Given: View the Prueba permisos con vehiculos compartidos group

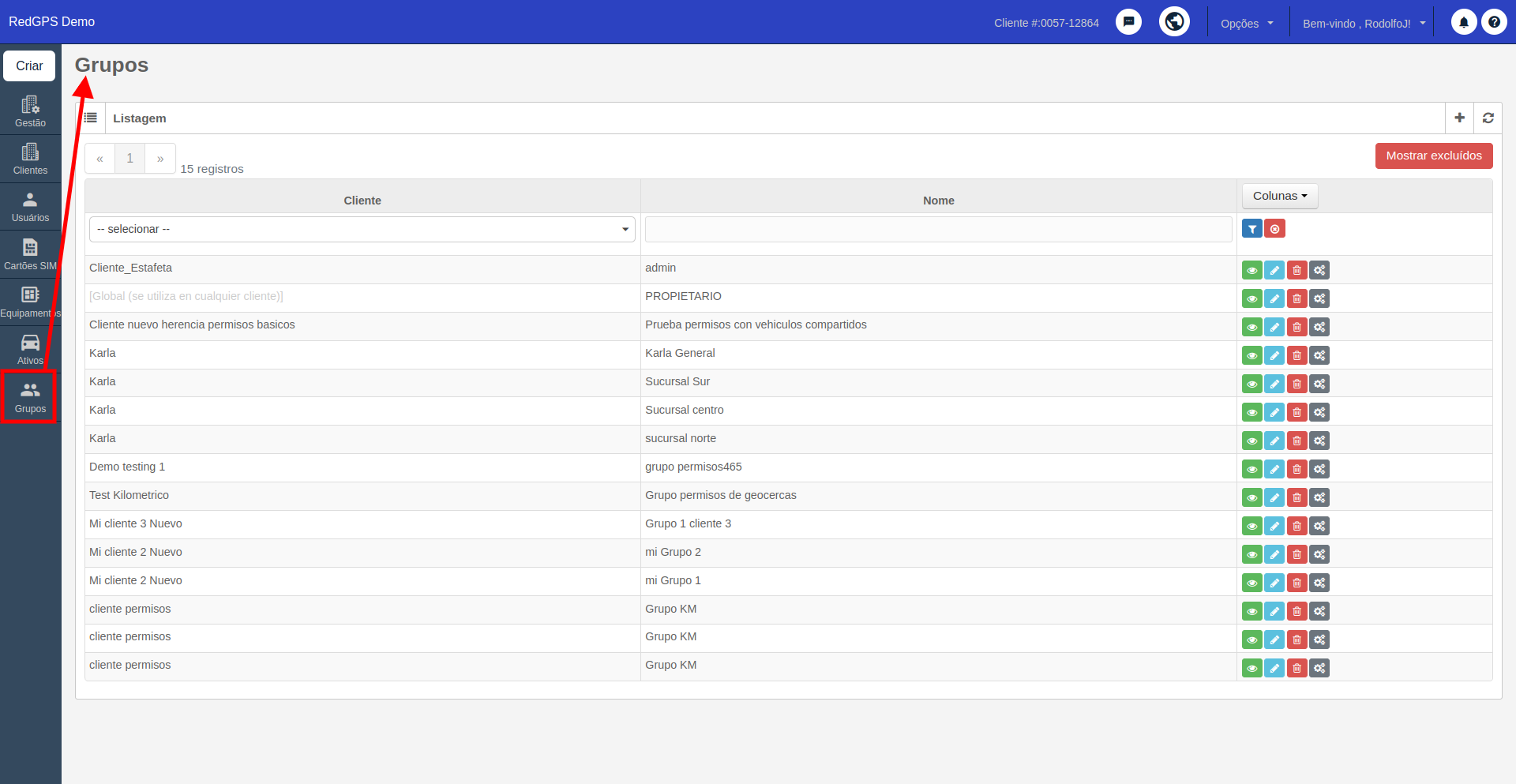Looking at the screenshot, I should pyautogui.click(x=1252, y=327).
